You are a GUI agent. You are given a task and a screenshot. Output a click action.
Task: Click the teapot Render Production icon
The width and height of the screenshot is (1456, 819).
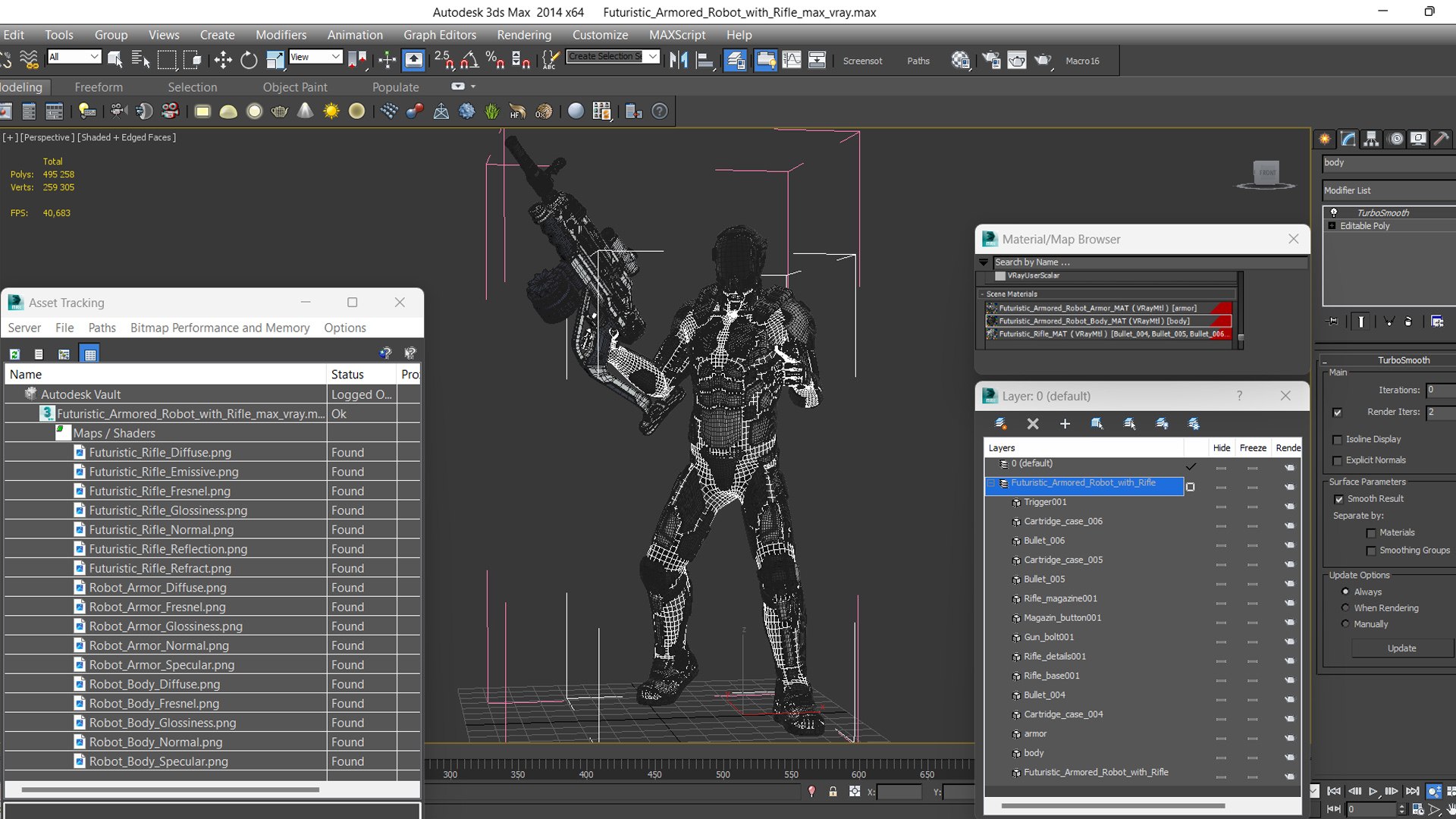1043,60
